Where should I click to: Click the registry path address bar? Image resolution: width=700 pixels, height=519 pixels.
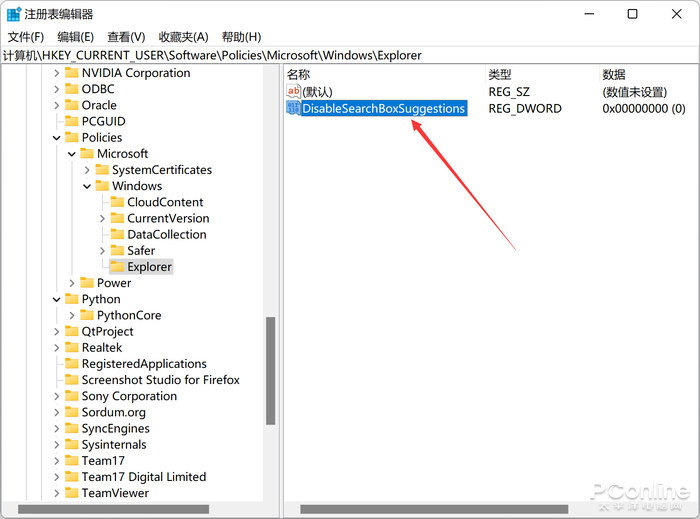coord(350,55)
